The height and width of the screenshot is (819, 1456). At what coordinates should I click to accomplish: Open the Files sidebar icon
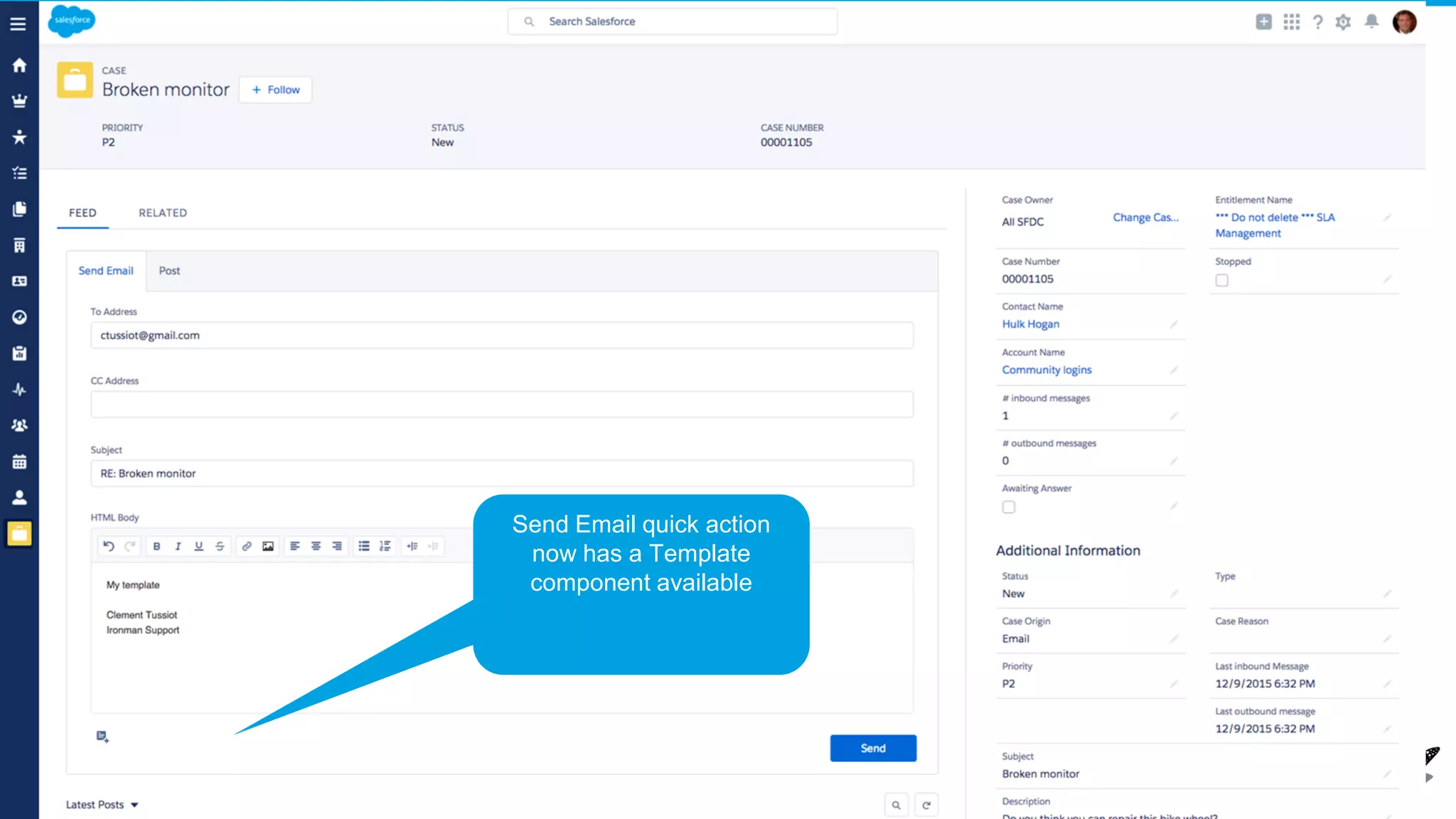tap(19, 209)
